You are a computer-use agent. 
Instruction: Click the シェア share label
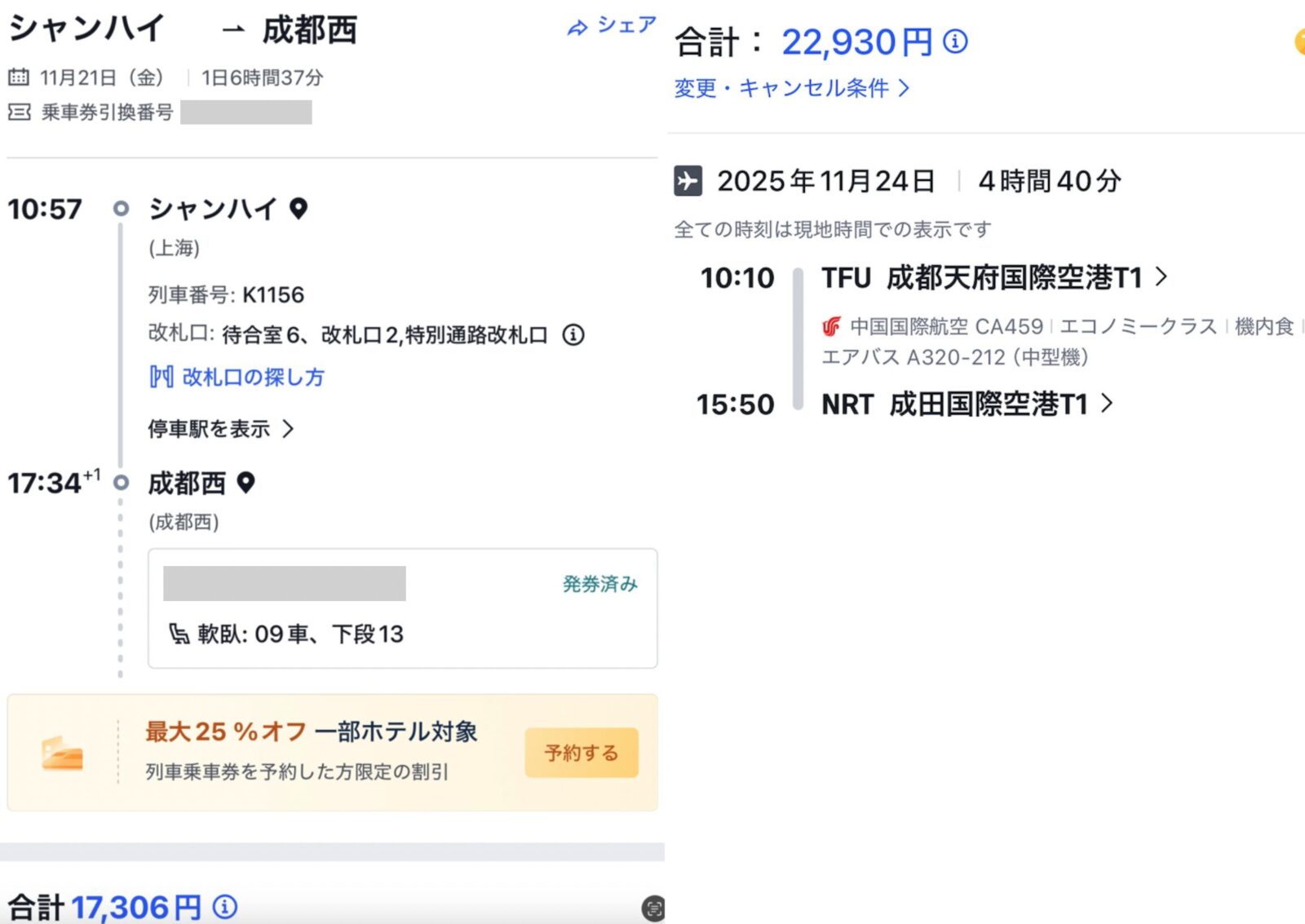click(626, 25)
